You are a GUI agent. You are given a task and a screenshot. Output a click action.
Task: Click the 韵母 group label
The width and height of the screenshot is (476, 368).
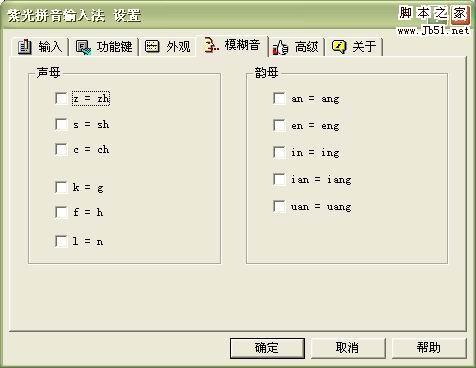tap(266, 72)
